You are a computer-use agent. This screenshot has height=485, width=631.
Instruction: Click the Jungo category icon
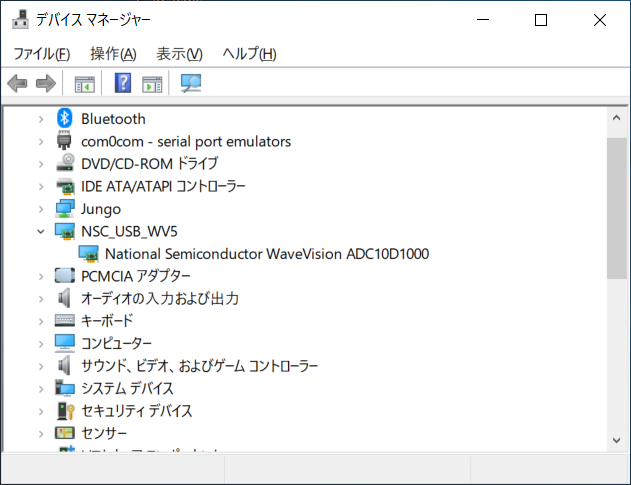65,208
